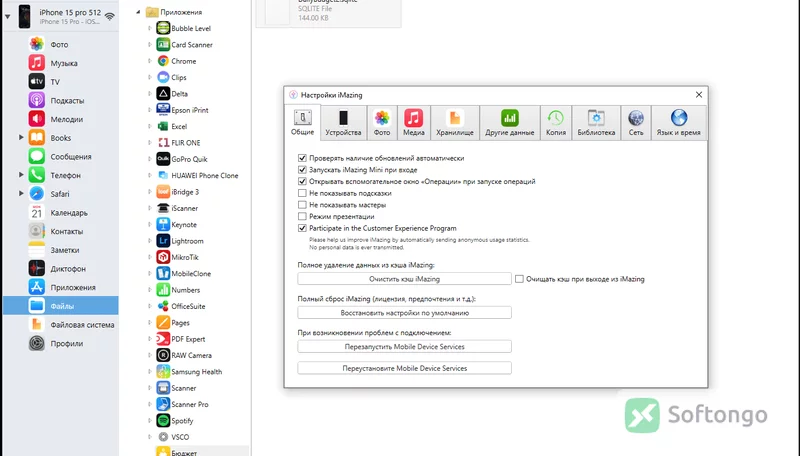Switch to the Хранилище settings tab

[455, 123]
